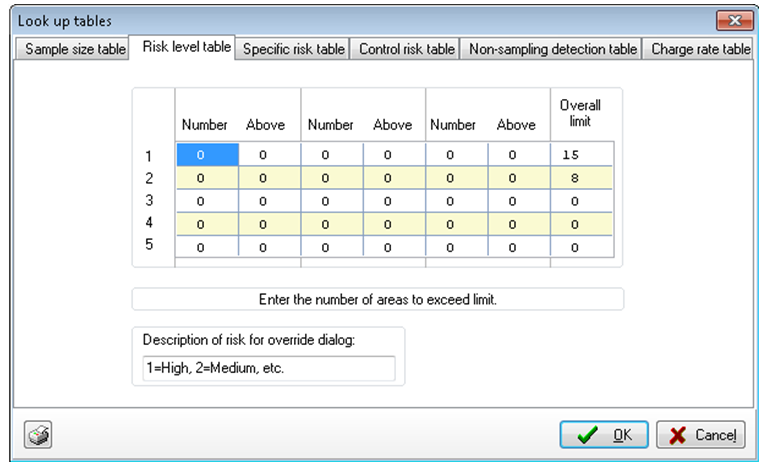Click row 2 third Number cell
765x463 pixels.
(457, 178)
